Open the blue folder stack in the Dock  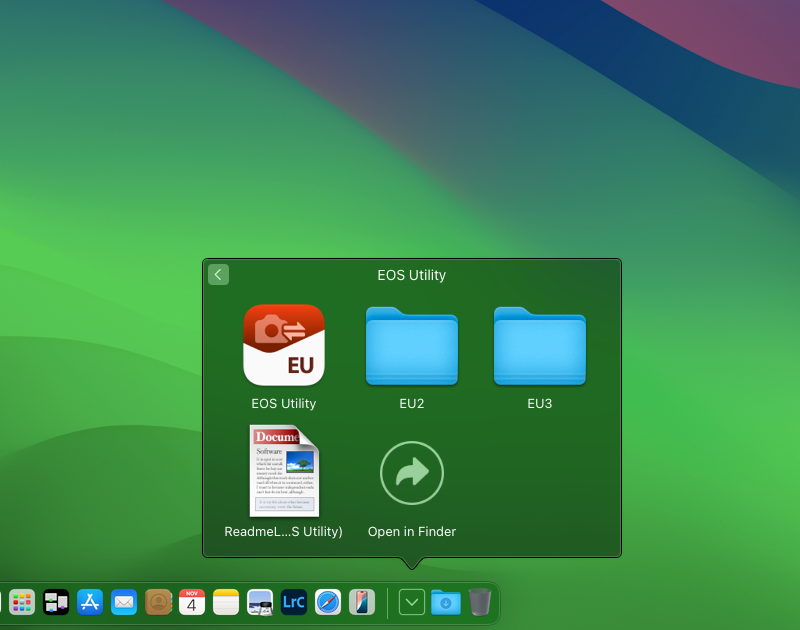tap(446, 602)
